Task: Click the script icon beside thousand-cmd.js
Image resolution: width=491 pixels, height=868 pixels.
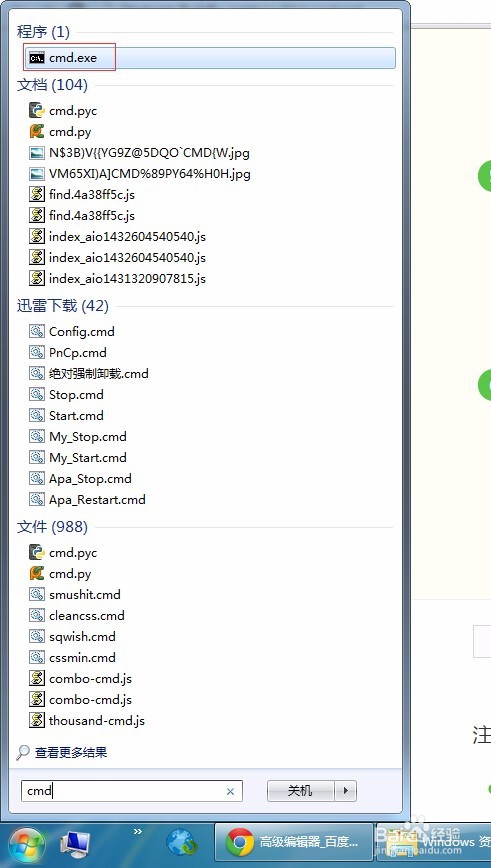Action: [x=37, y=721]
